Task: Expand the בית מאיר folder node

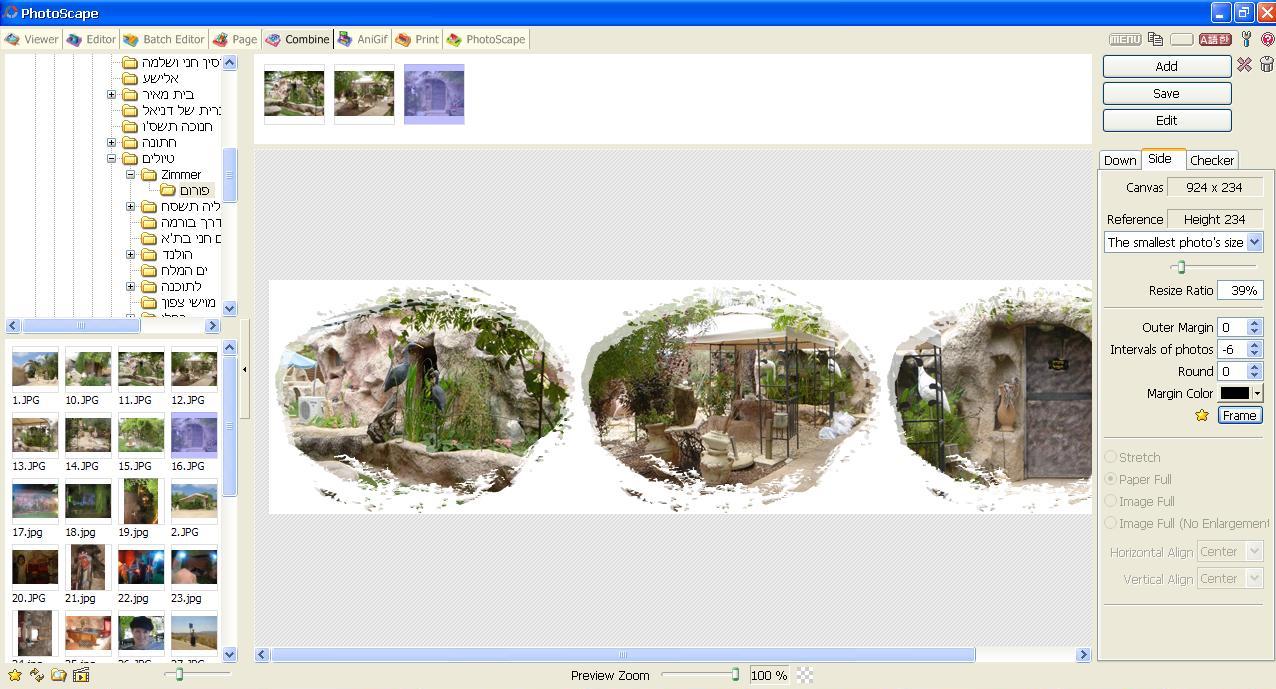Action: (x=112, y=94)
